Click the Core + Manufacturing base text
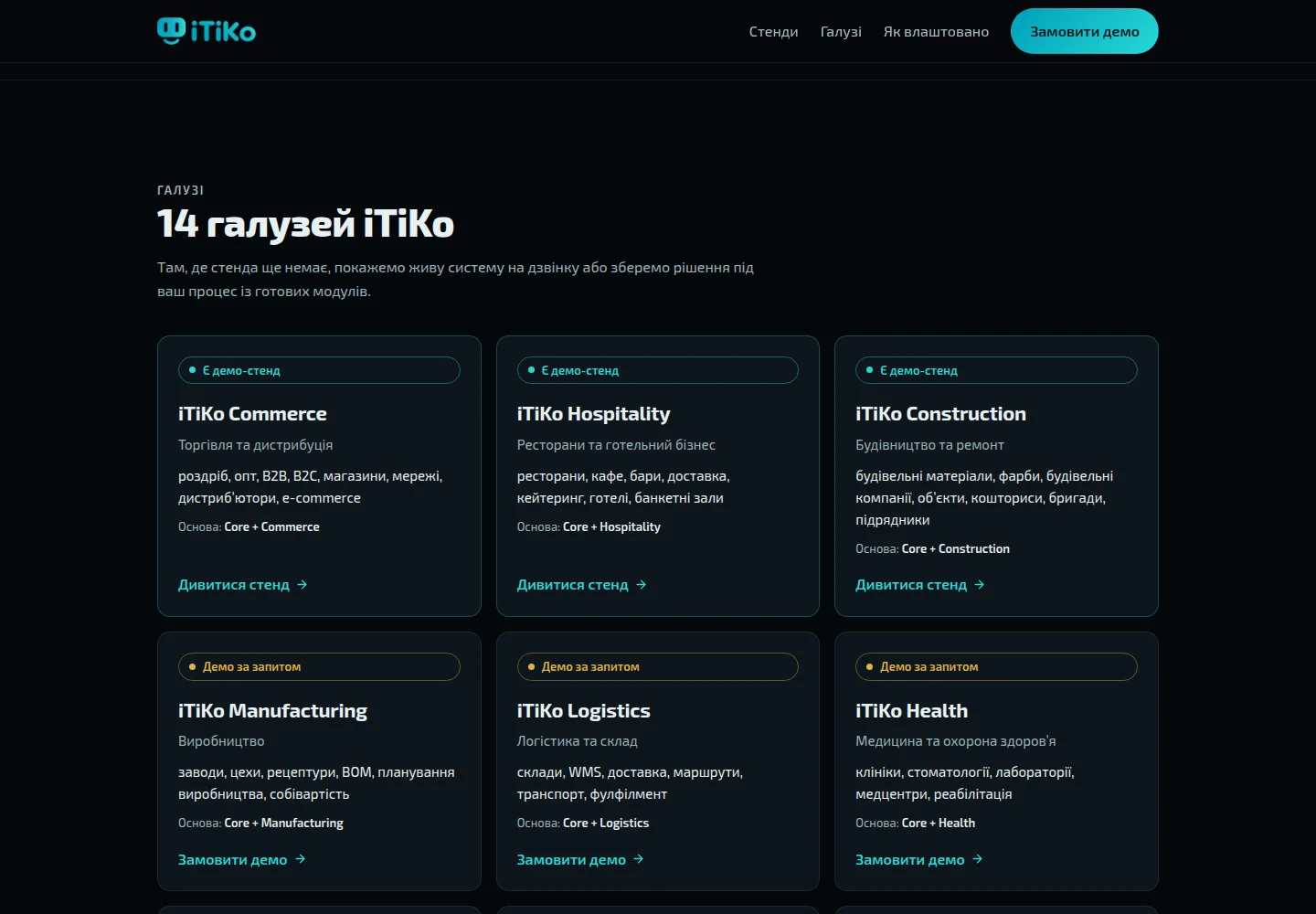 pos(283,824)
